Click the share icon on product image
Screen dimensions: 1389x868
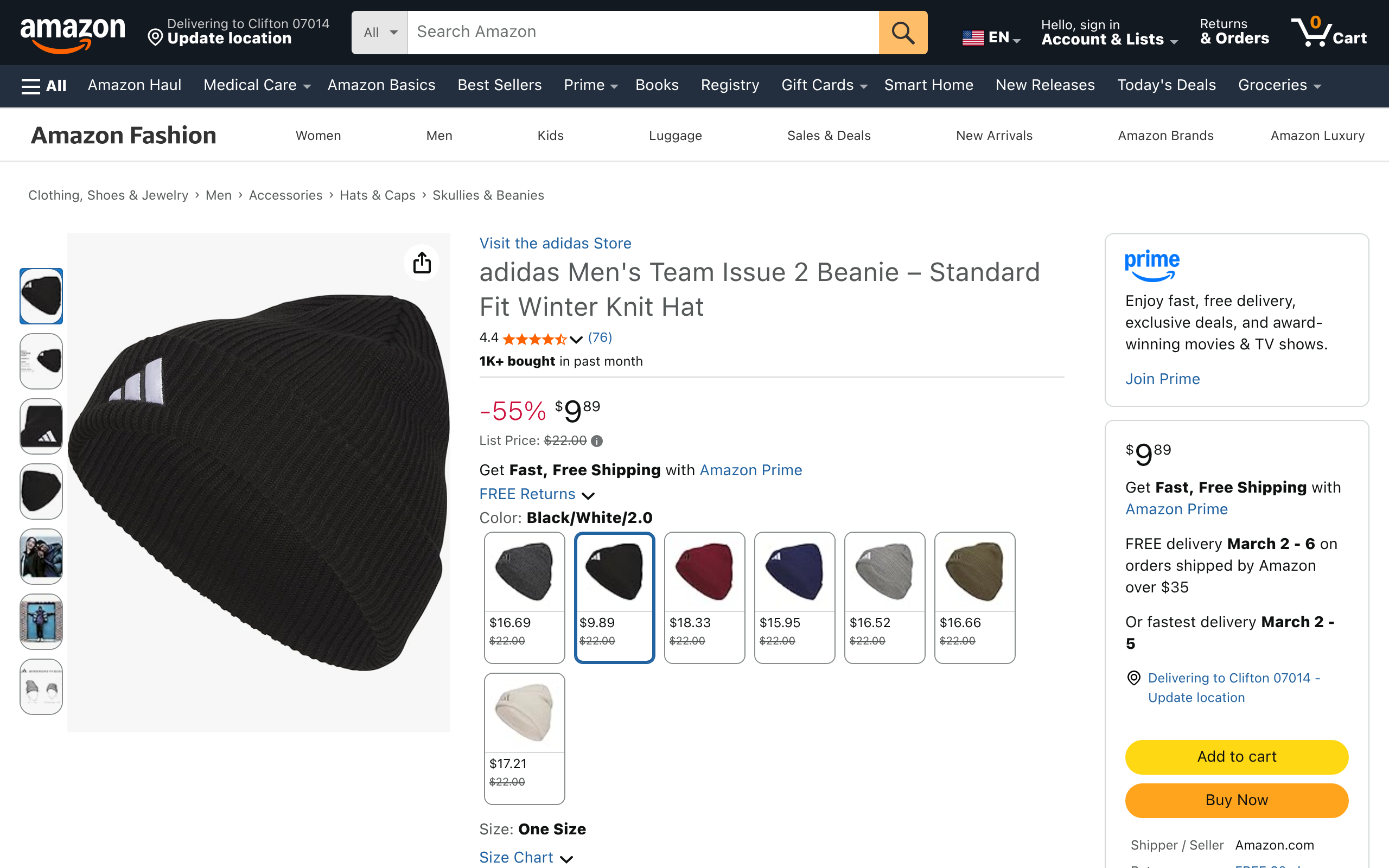tap(422, 263)
